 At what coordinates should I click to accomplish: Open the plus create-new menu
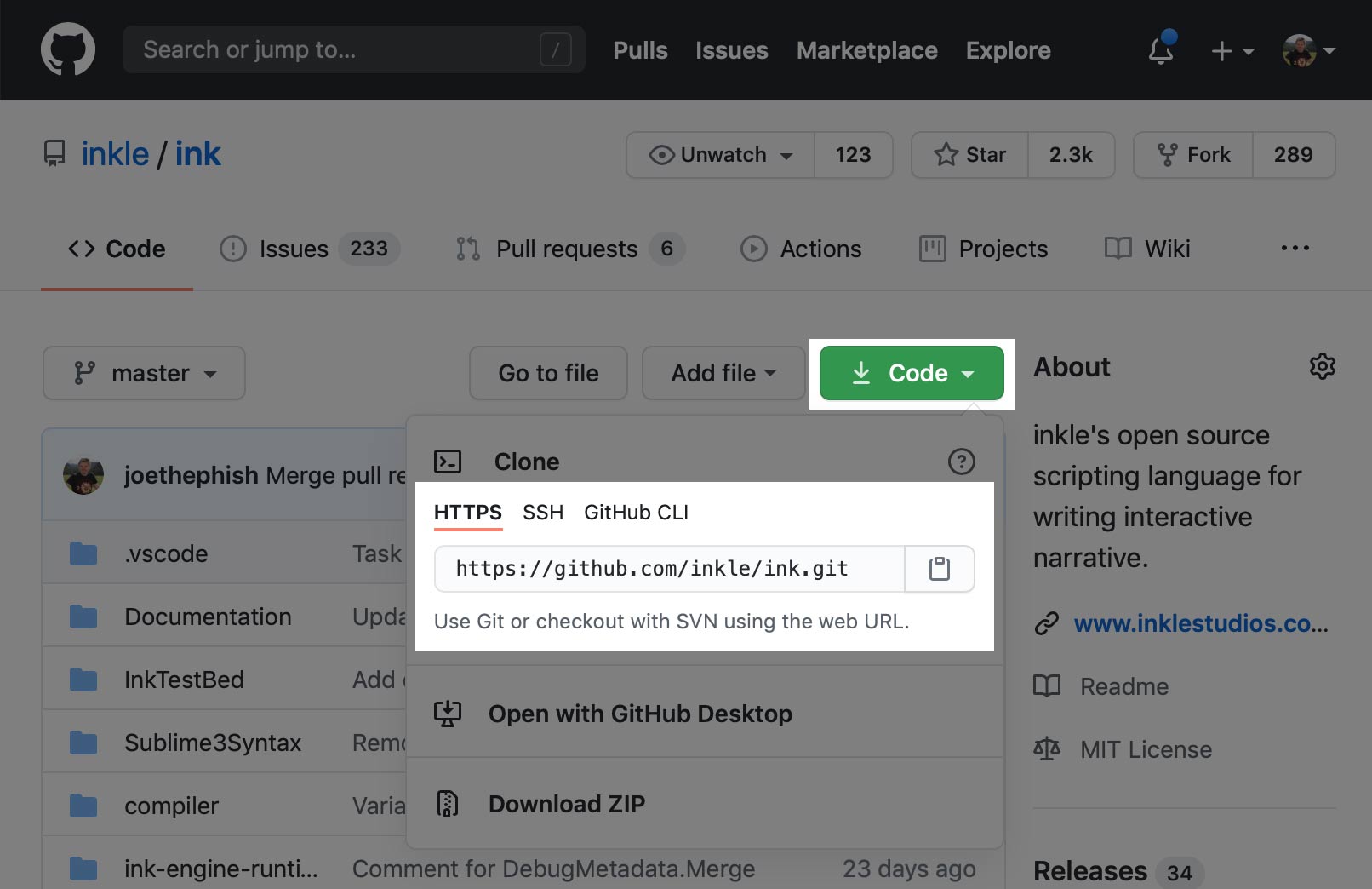click(x=1232, y=51)
